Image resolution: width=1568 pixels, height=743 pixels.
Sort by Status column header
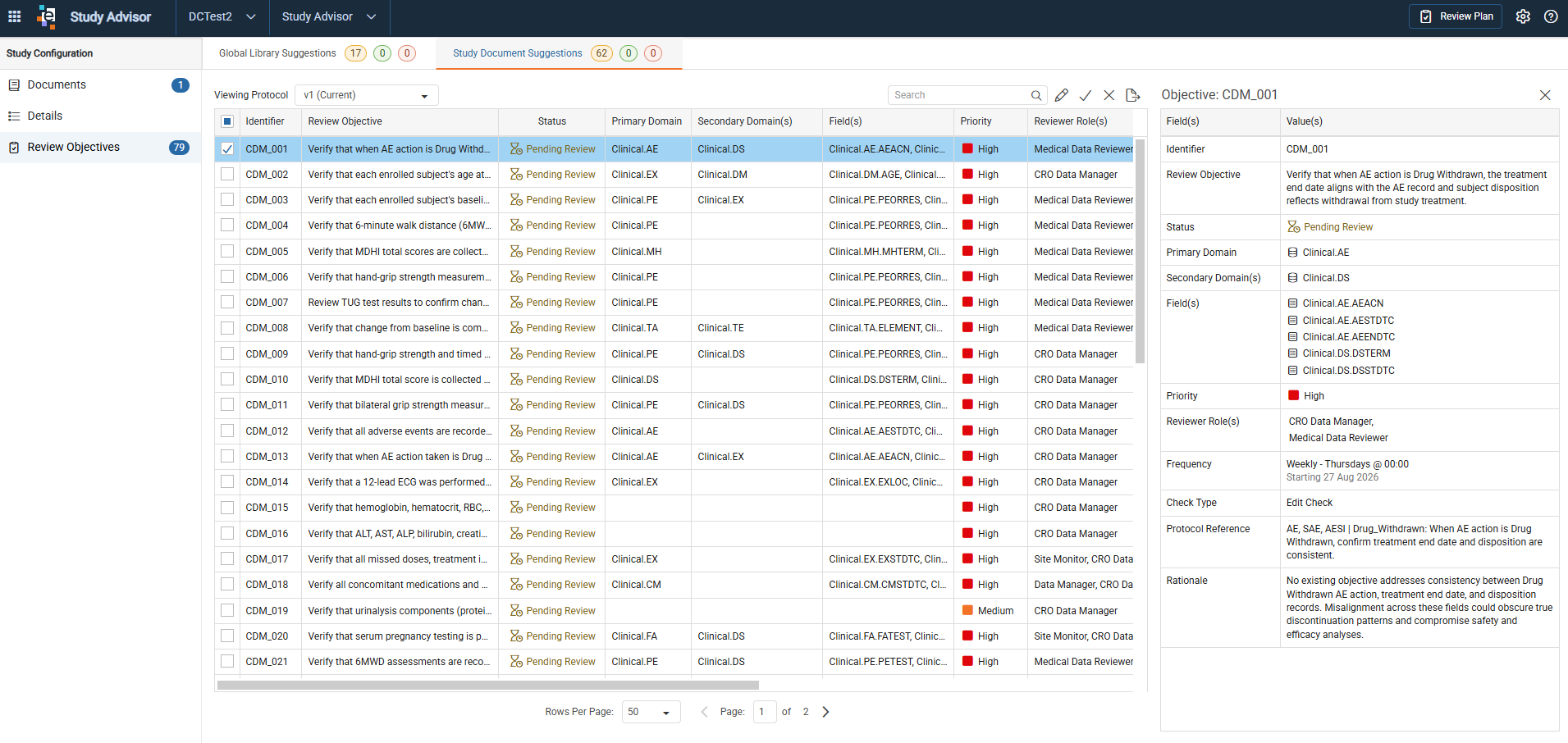(552, 121)
